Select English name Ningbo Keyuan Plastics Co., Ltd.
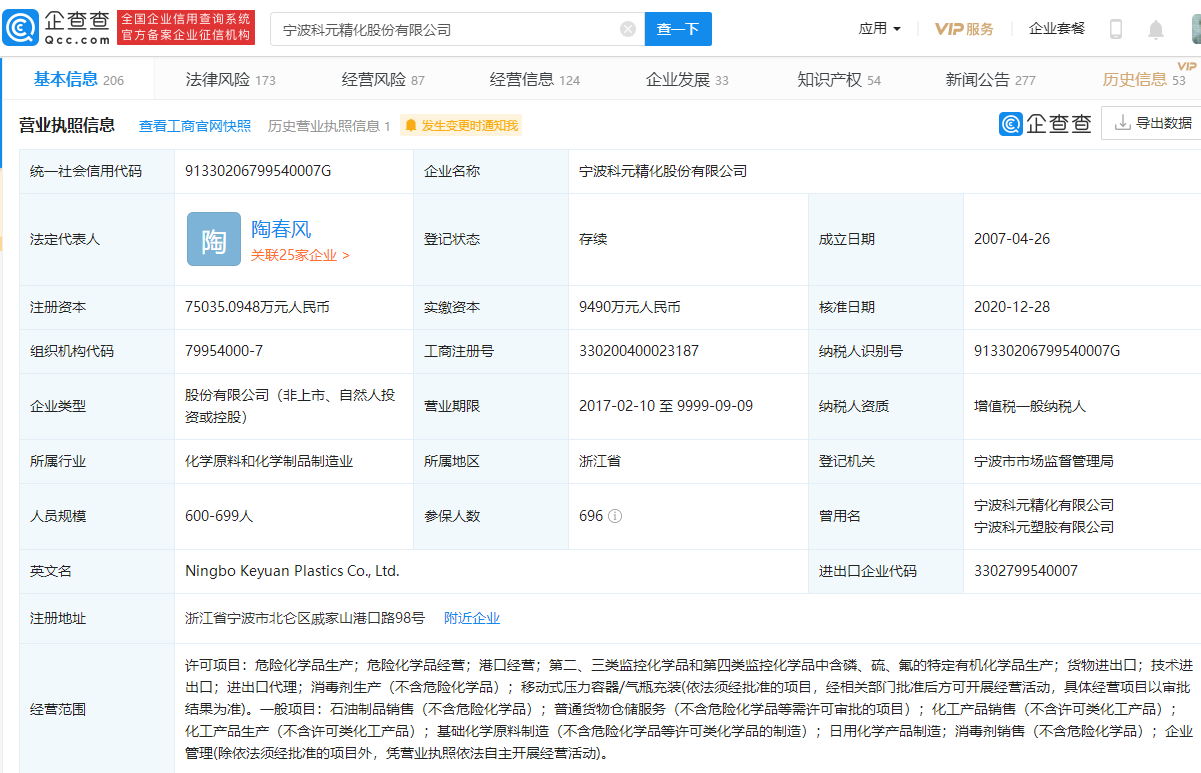Screen dimensions: 1201x773 (292, 571)
